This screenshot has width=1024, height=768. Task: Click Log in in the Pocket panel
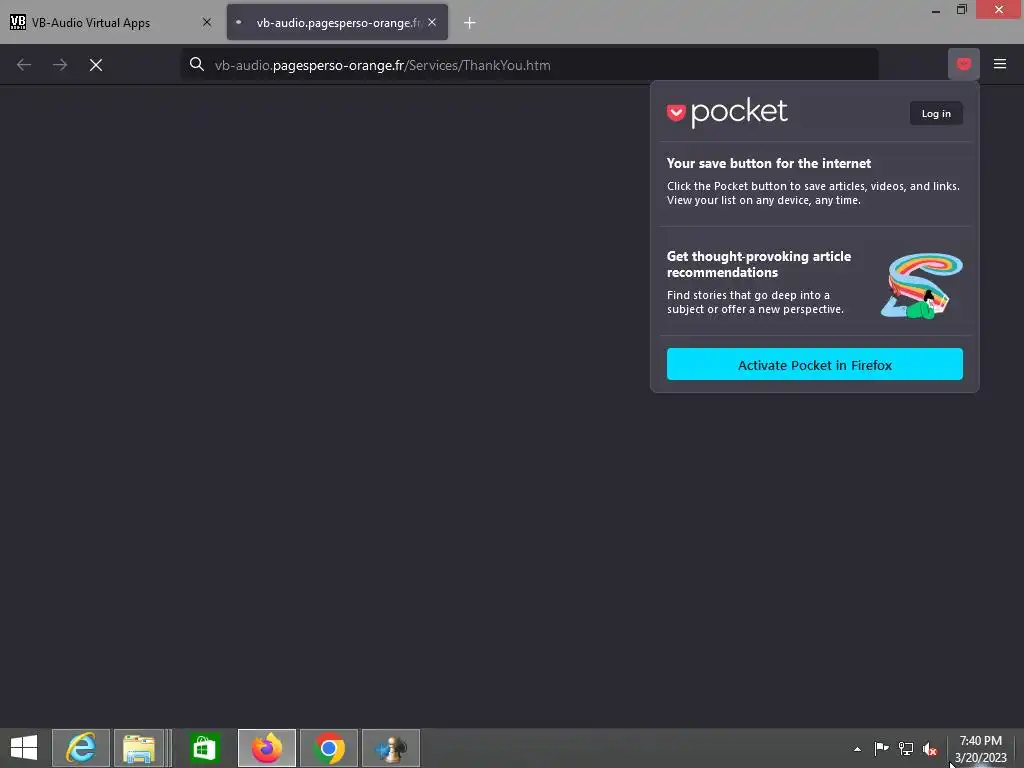point(936,114)
